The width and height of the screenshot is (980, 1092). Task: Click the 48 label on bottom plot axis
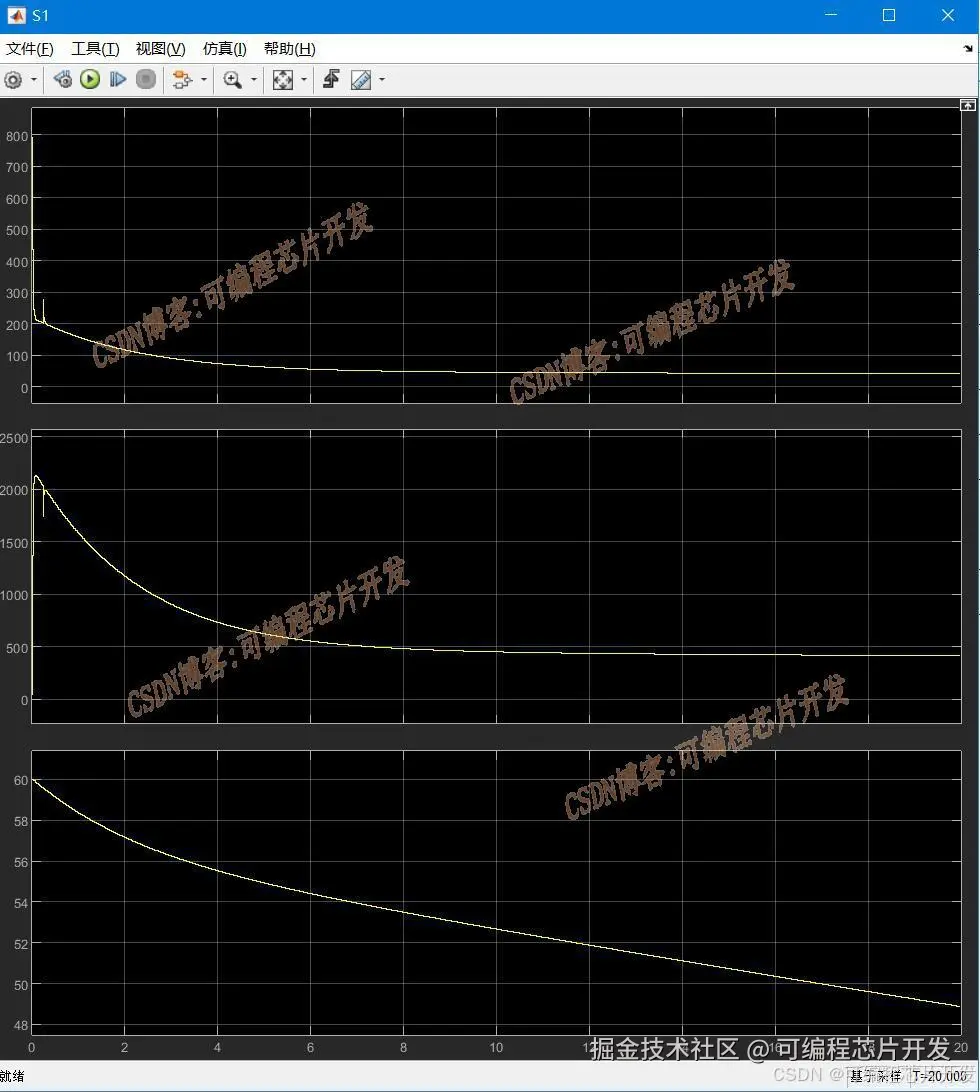[21, 1026]
